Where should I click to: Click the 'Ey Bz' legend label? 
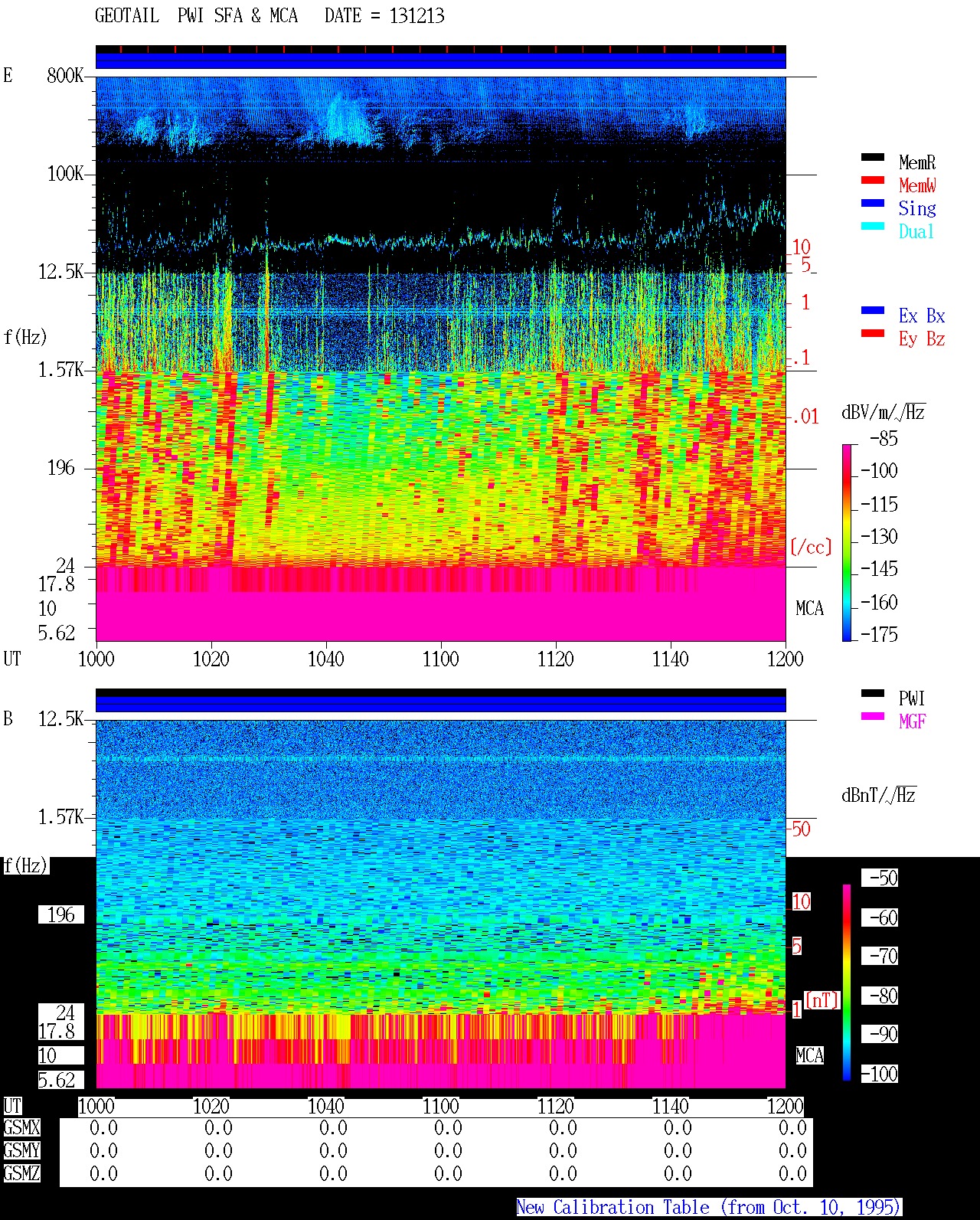922,339
